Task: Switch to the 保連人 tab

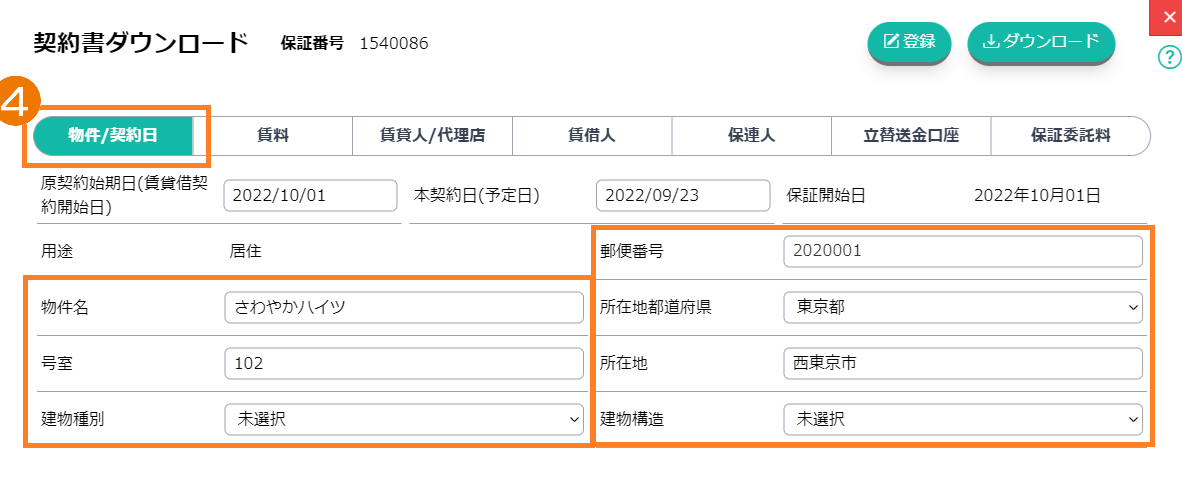Action: [x=751, y=136]
